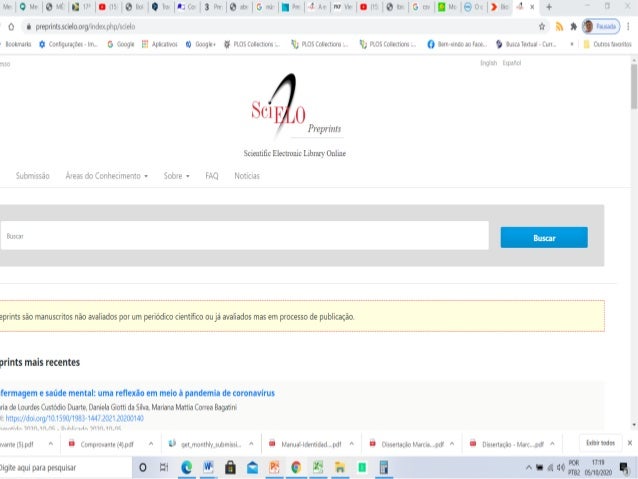638x479 pixels.
Task: Bookmark this page with the star icon
Action: click(x=542, y=26)
